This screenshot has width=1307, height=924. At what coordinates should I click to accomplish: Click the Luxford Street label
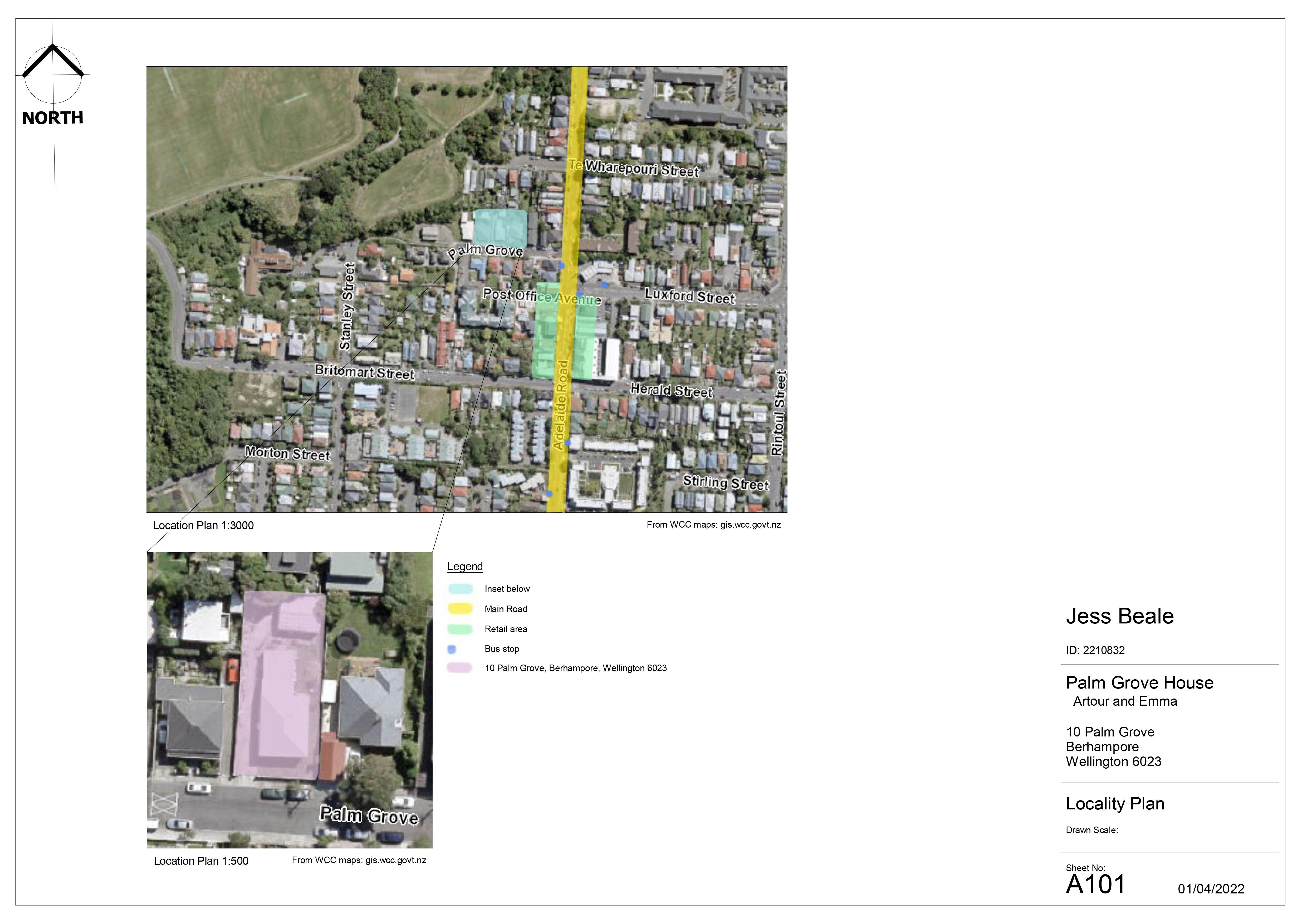689,296
